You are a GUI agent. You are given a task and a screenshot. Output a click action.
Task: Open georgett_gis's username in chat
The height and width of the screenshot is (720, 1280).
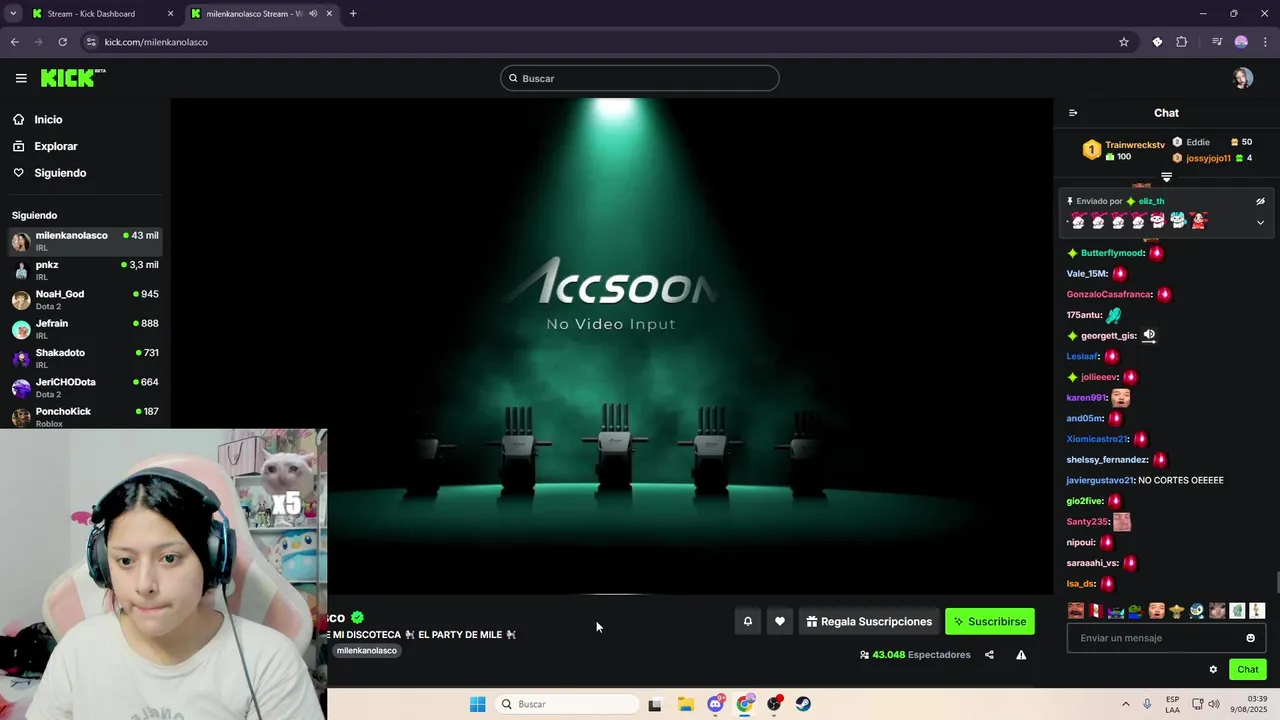coord(1108,336)
